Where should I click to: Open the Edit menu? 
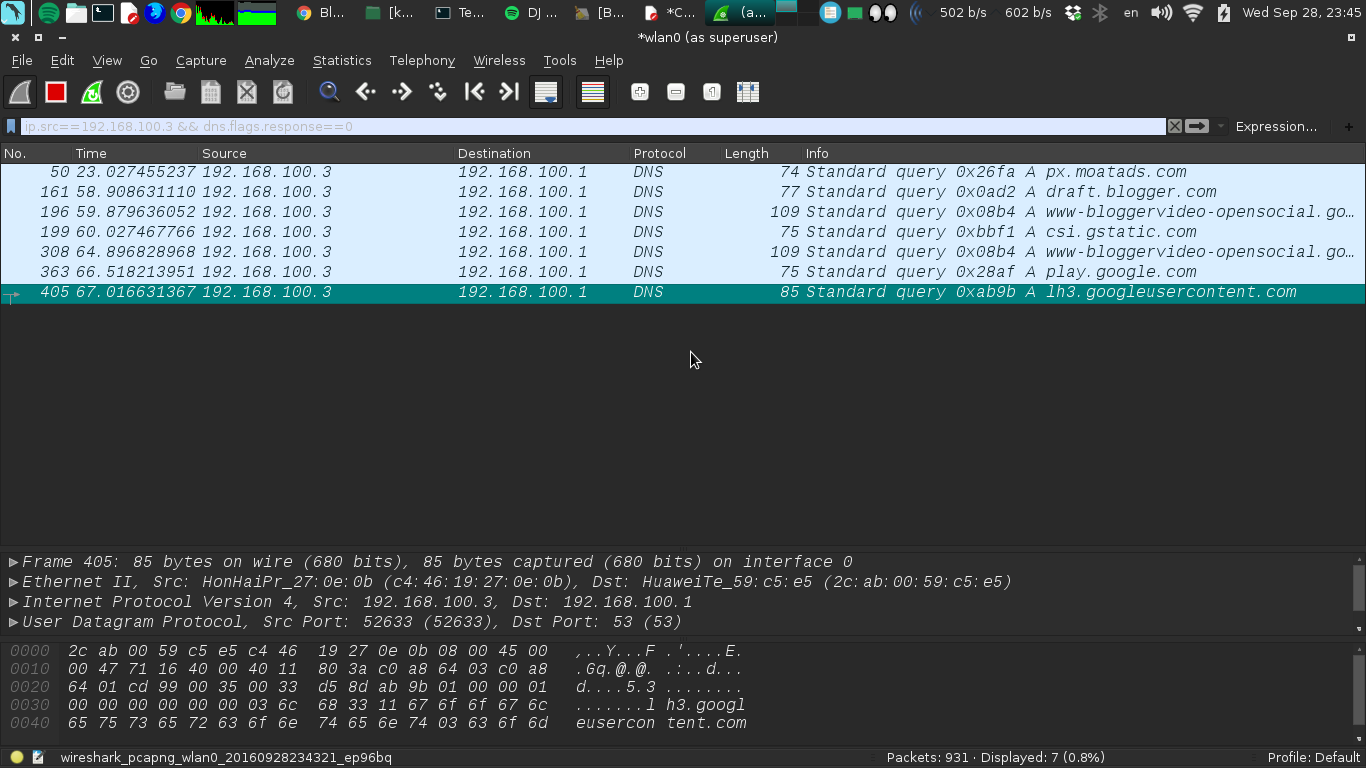pyautogui.click(x=62, y=61)
